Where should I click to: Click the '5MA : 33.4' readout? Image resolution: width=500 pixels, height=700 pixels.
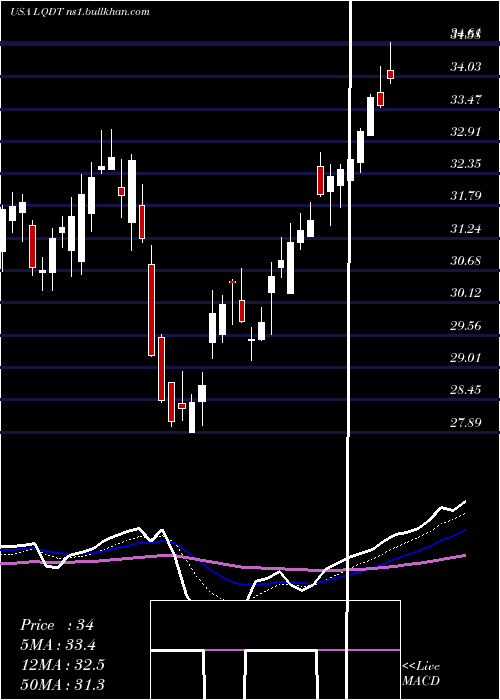[x=58, y=645]
